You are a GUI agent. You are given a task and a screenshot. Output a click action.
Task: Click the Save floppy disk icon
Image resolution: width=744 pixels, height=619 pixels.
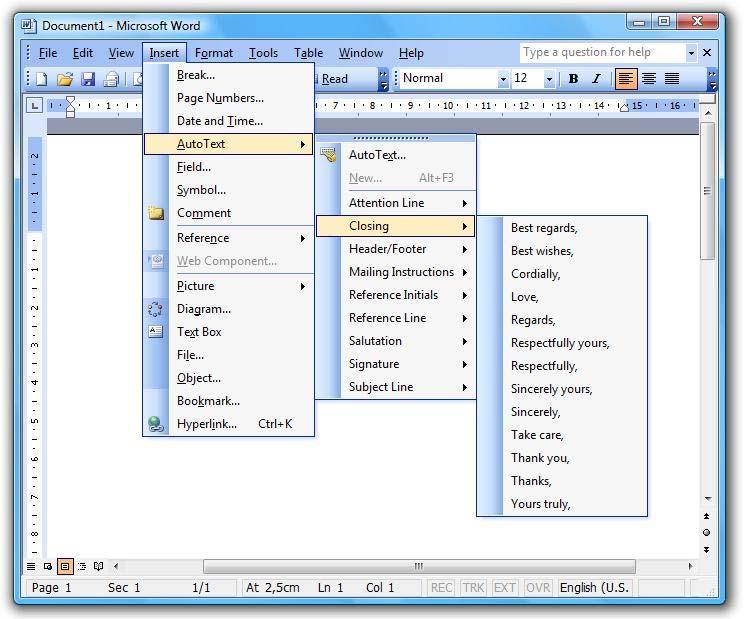pos(88,78)
